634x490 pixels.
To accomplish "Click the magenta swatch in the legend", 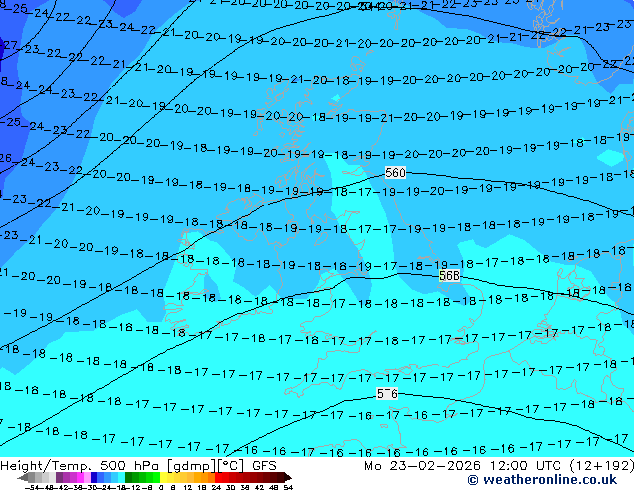I will coord(80,477).
